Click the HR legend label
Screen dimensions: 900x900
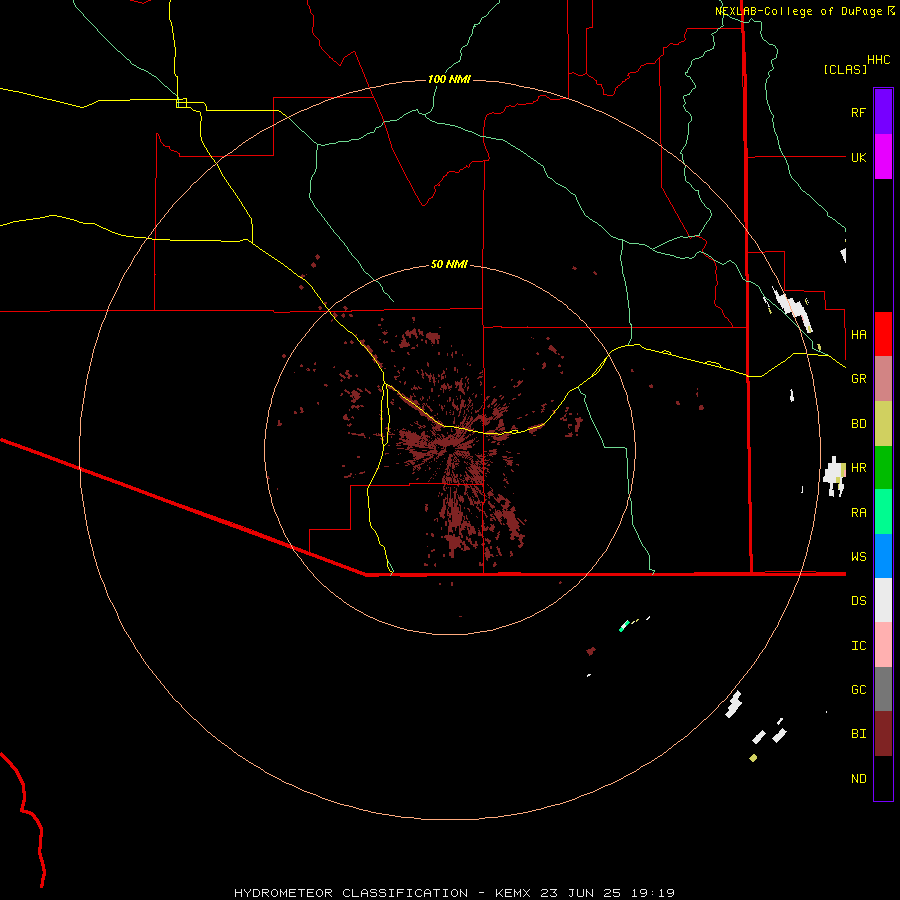click(858, 468)
